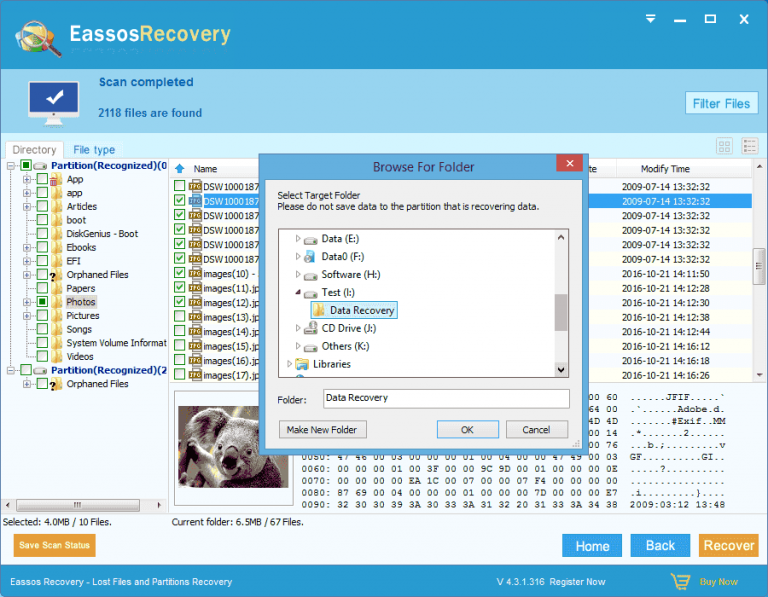Check the Songs folder checkbox
The width and height of the screenshot is (768, 597).
(43, 329)
